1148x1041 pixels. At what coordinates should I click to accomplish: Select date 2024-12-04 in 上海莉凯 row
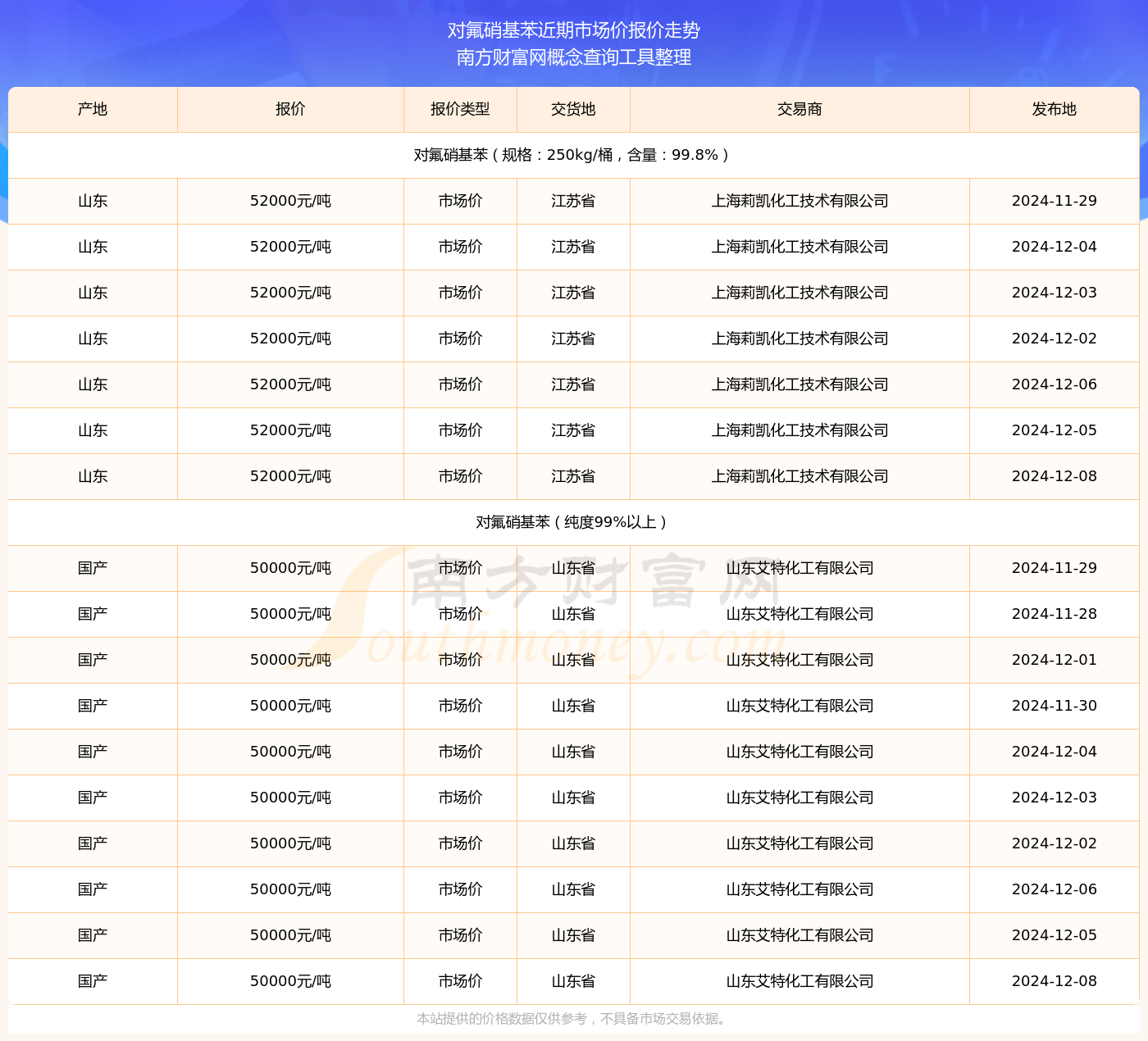click(1055, 247)
